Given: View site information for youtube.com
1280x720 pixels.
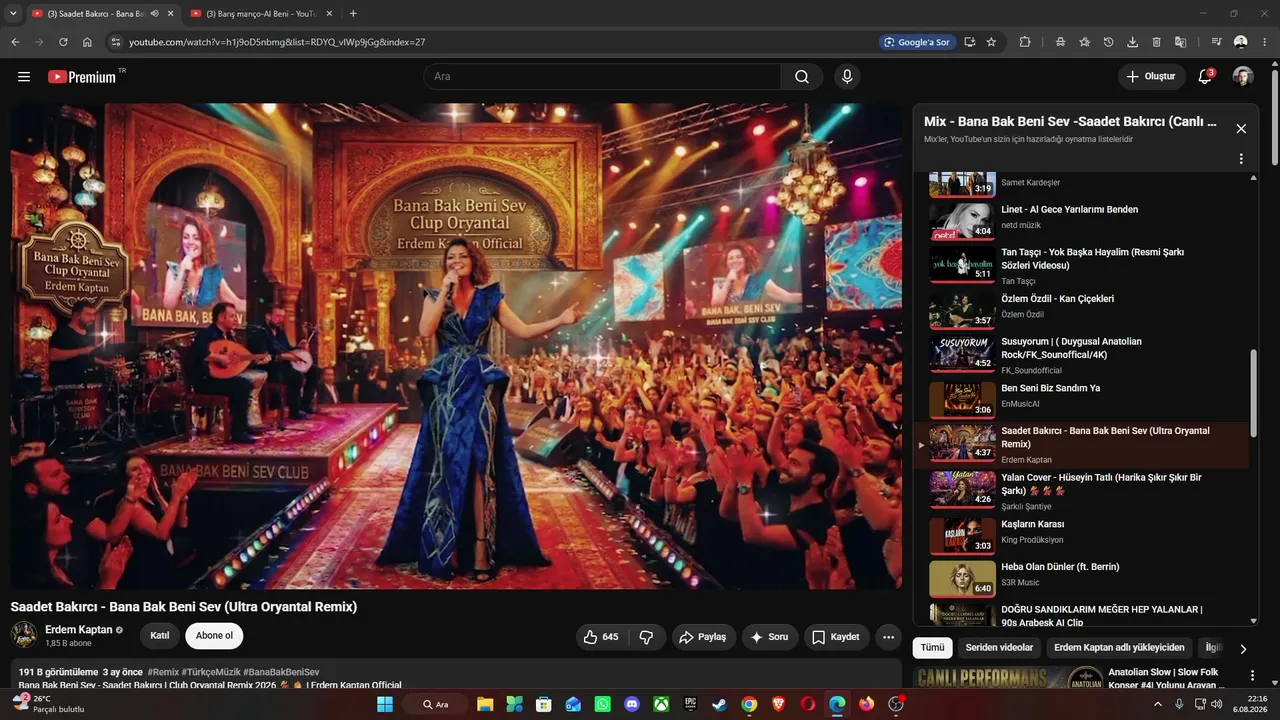Looking at the screenshot, I should pyautogui.click(x=115, y=42).
